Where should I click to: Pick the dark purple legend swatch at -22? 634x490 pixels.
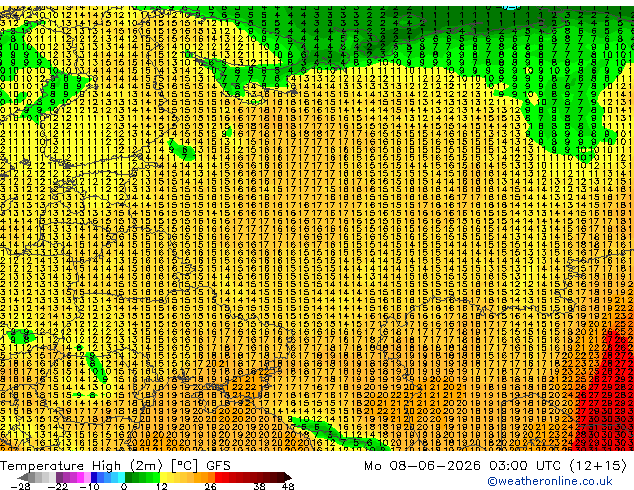click(59, 477)
